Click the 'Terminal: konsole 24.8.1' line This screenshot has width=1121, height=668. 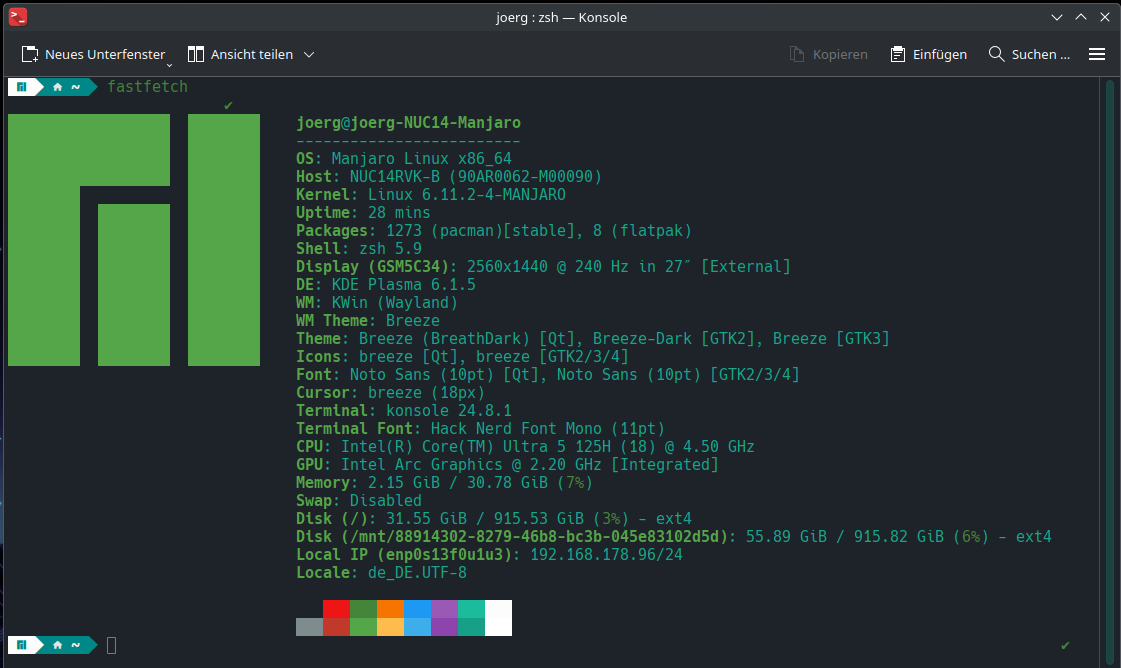404,411
